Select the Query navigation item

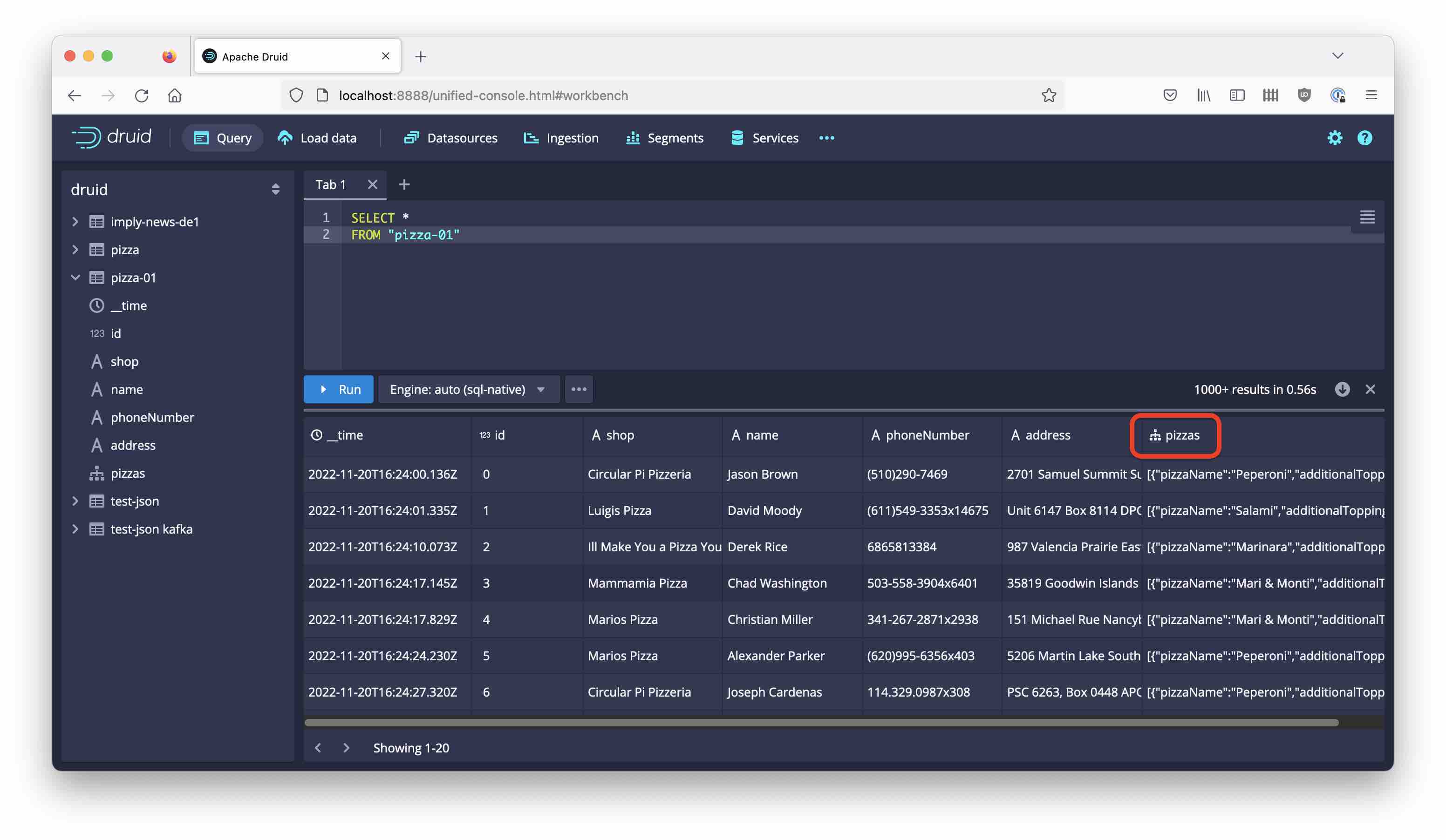(x=223, y=138)
